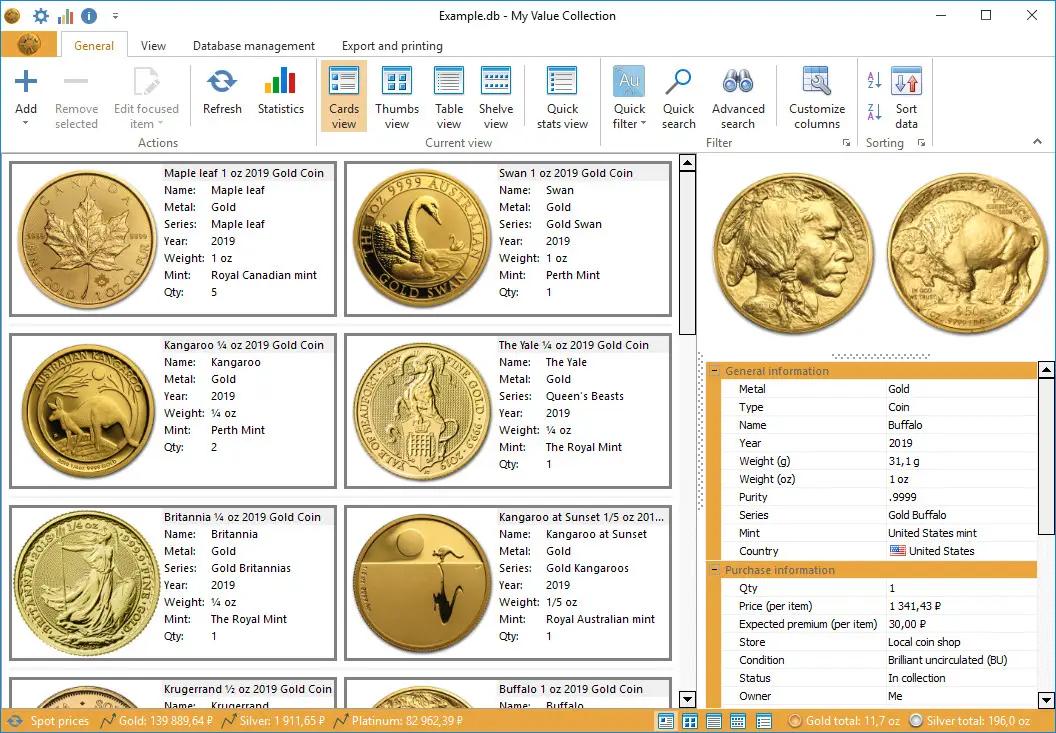Switch to Thumbs view
Image resolution: width=1056 pixels, height=733 pixels.
tap(397, 96)
